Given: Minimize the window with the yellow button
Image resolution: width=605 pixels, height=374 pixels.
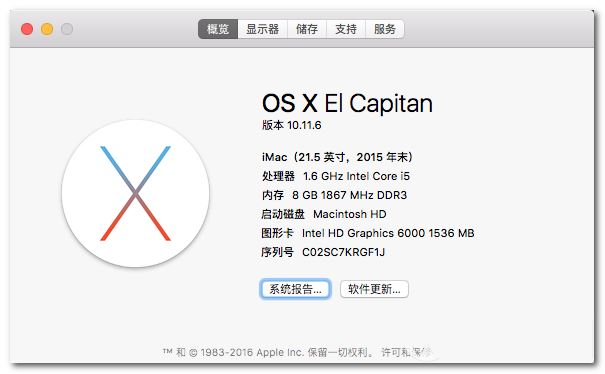Looking at the screenshot, I should point(47,29).
